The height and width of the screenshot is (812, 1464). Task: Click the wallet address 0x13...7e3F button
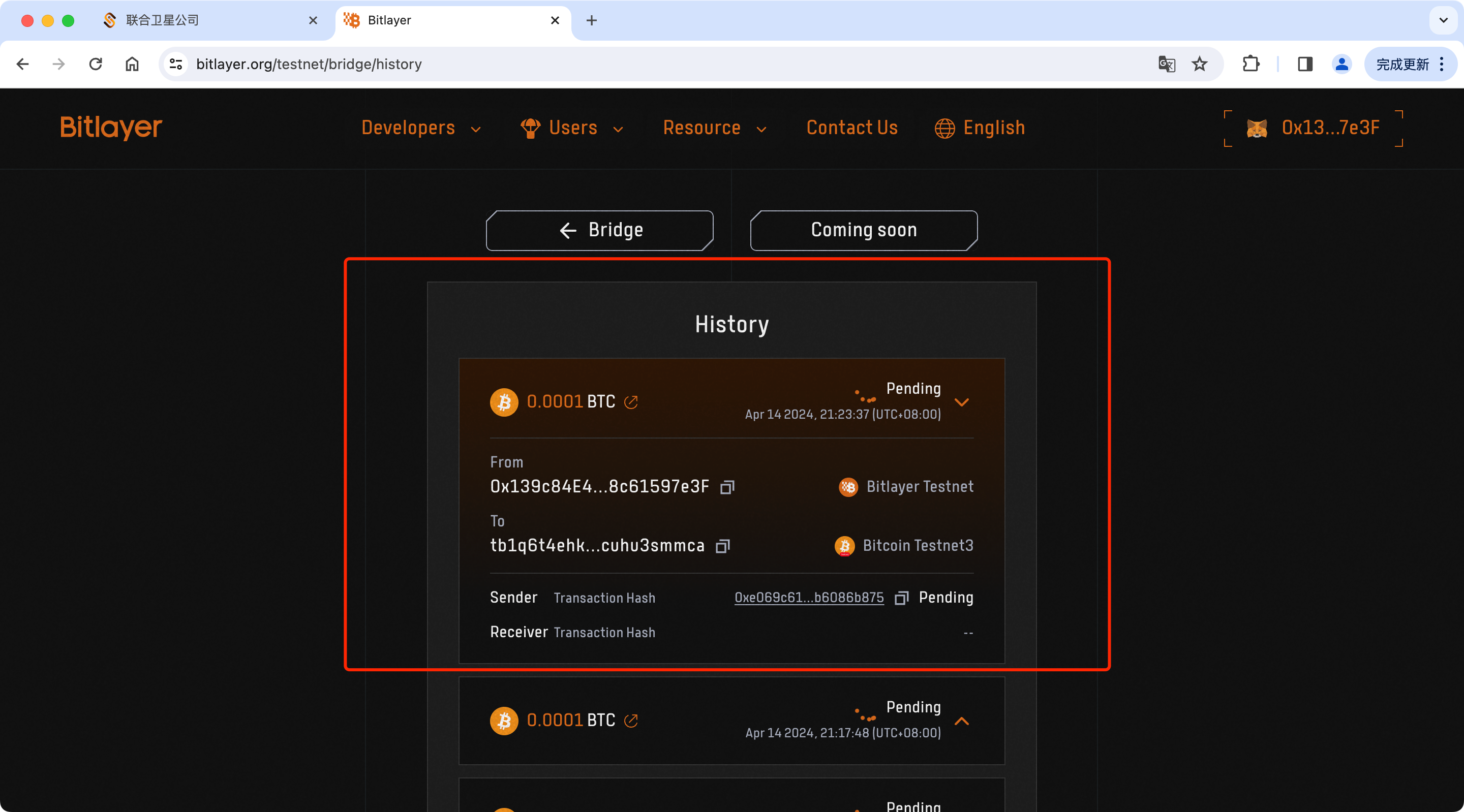point(1314,128)
